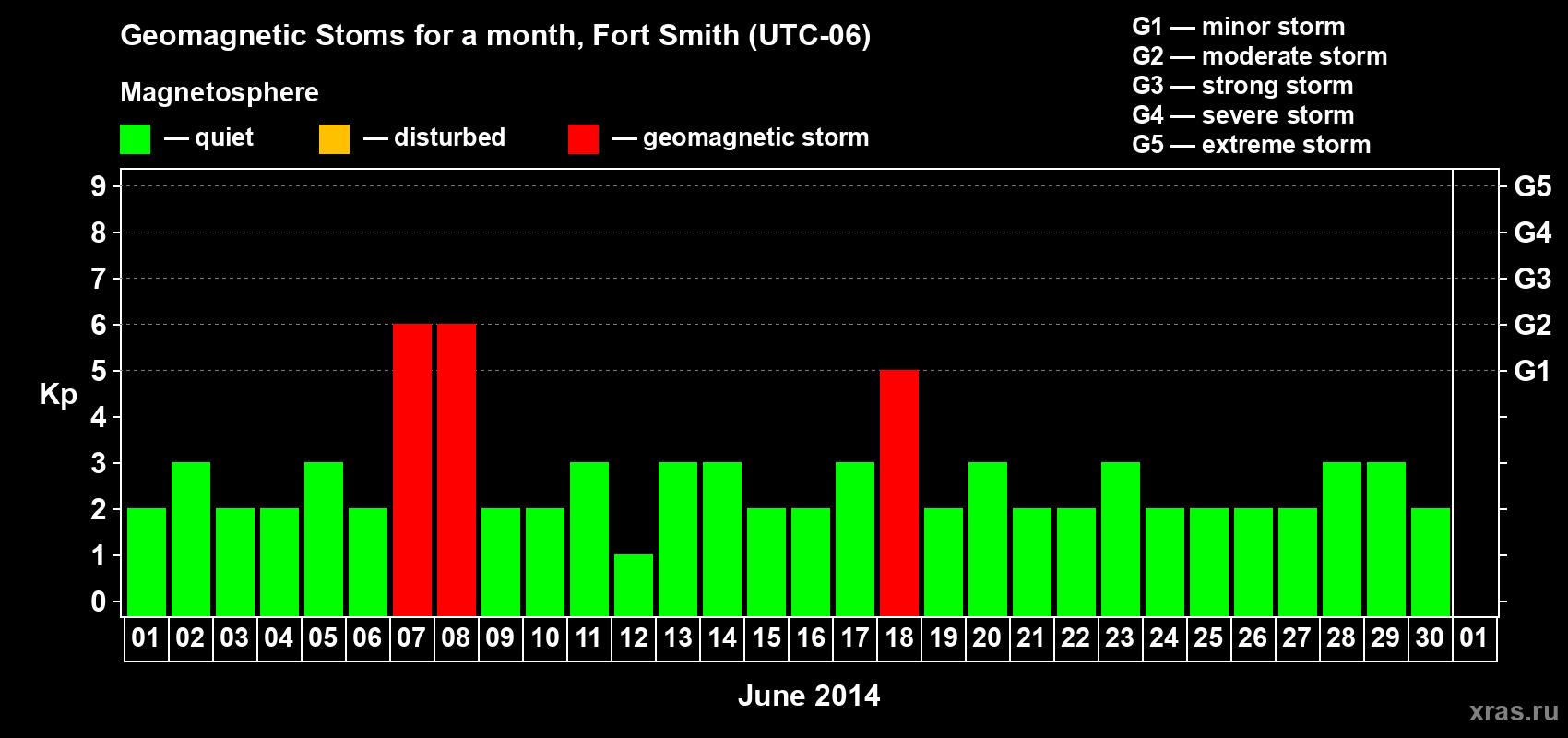Click the 'quiet' legend label
The image size is (1568, 738).
(x=224, y=137)
